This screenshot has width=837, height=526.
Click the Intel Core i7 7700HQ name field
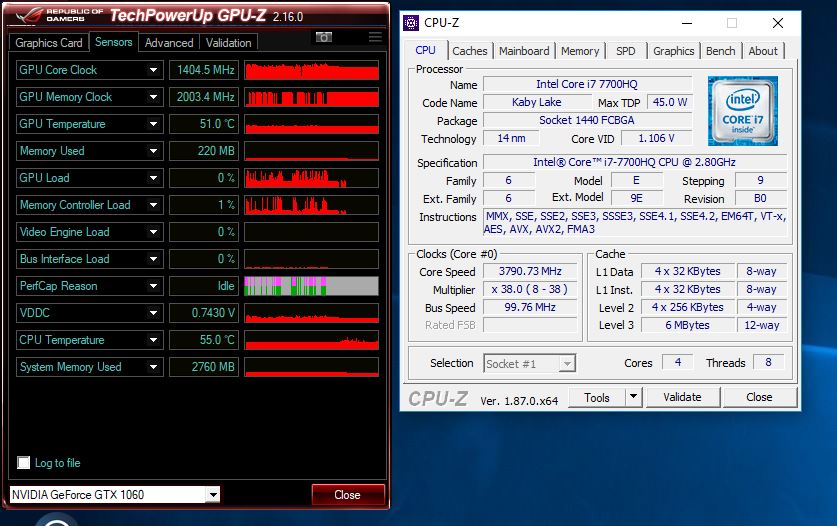pyautogui.click(x=587, y=84)
